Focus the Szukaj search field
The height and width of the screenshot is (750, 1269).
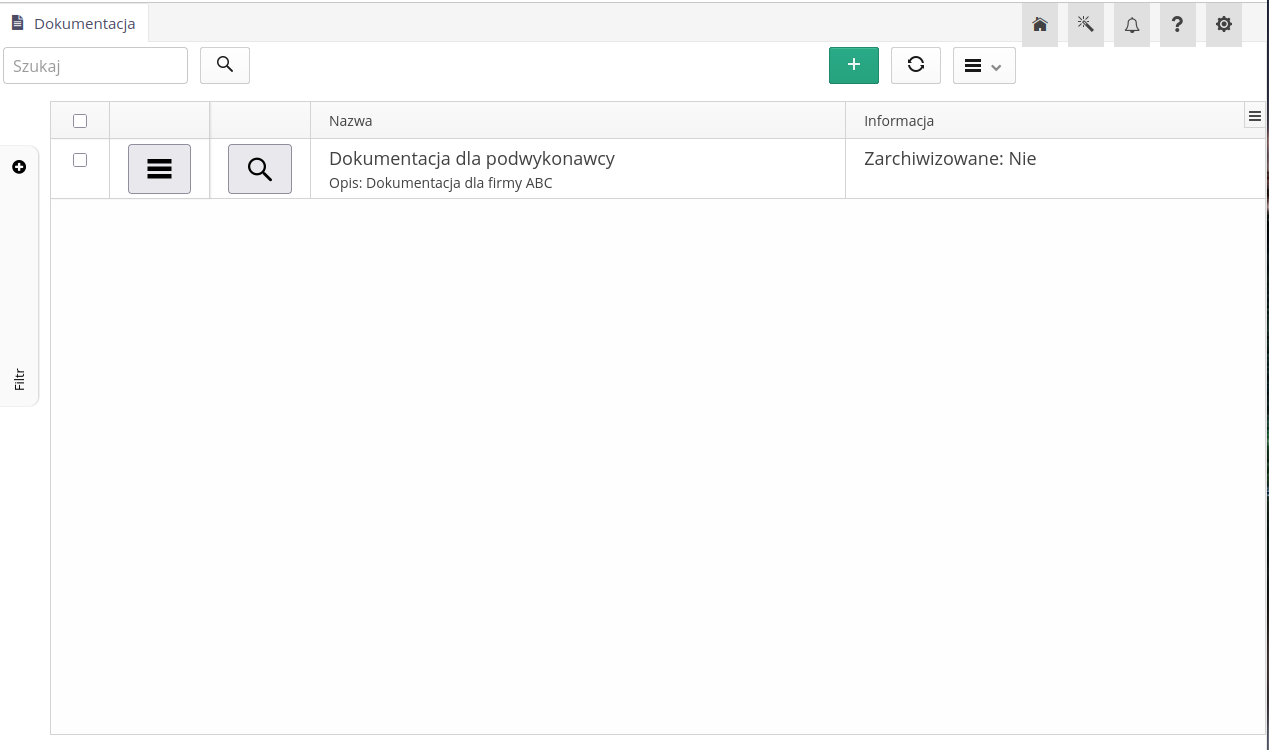point(96,66)
